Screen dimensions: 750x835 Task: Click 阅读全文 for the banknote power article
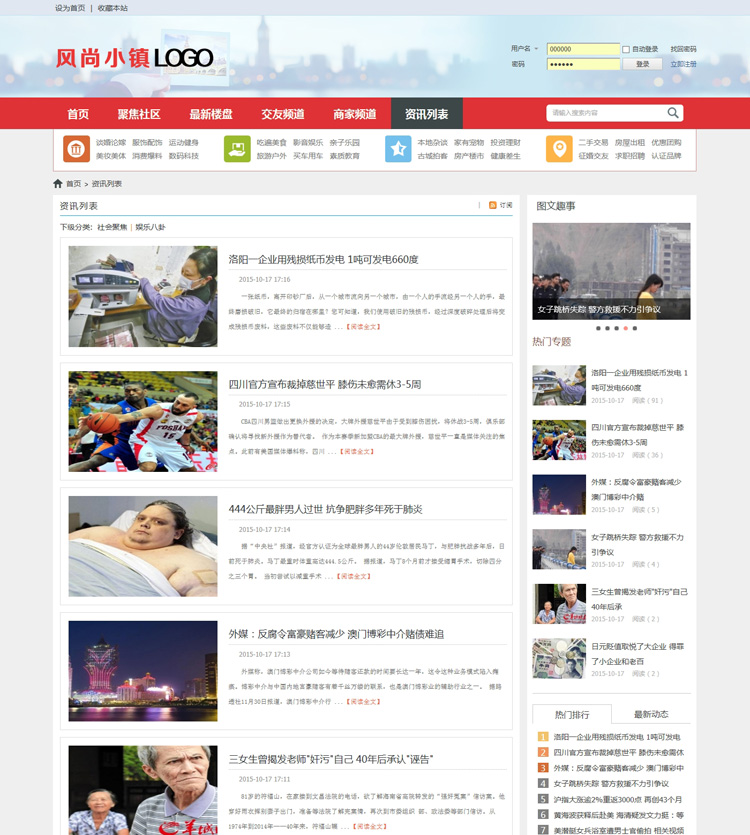(x=363, y=326)
